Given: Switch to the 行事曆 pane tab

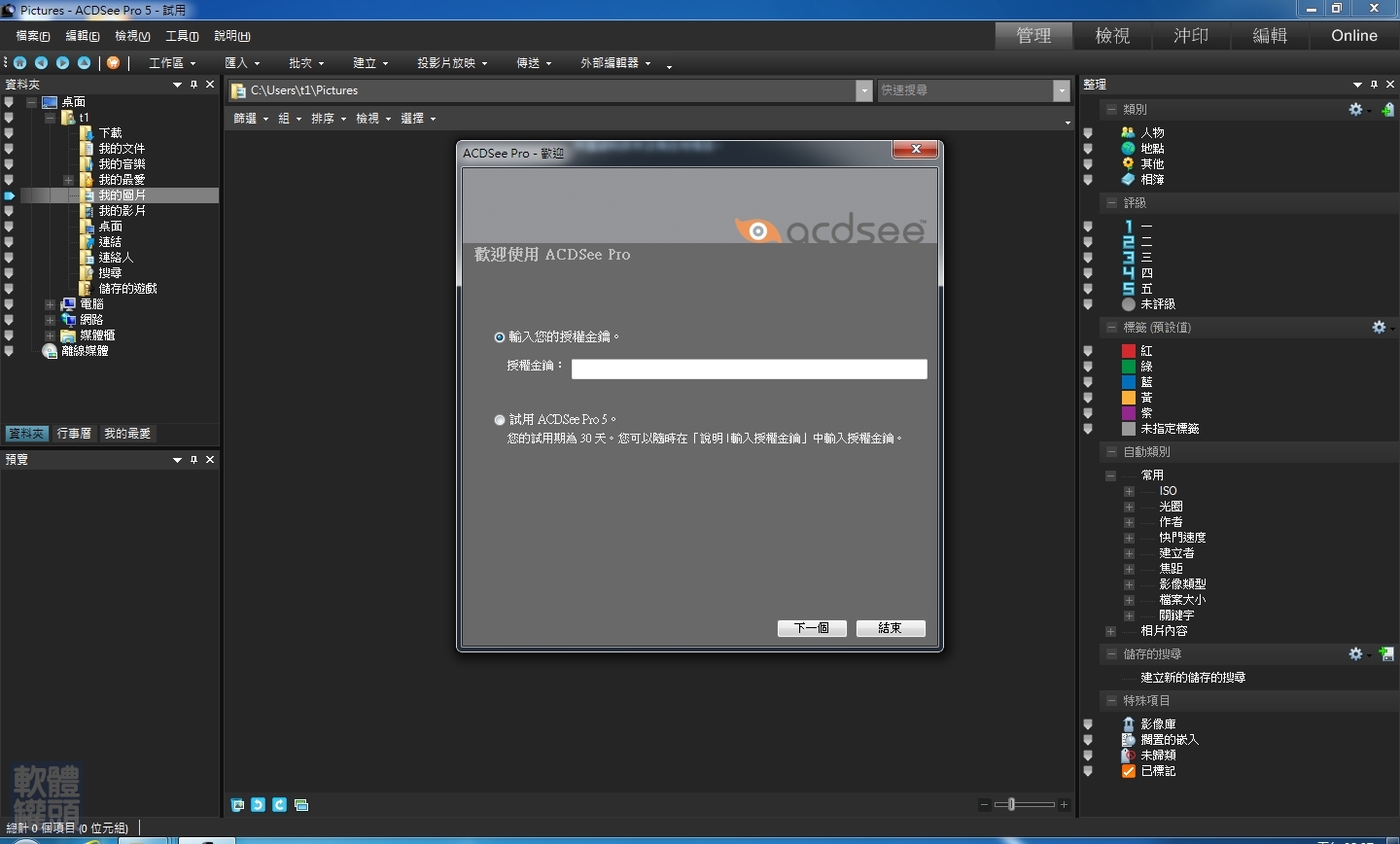Looking at the screenshot, I should [74, 434].
